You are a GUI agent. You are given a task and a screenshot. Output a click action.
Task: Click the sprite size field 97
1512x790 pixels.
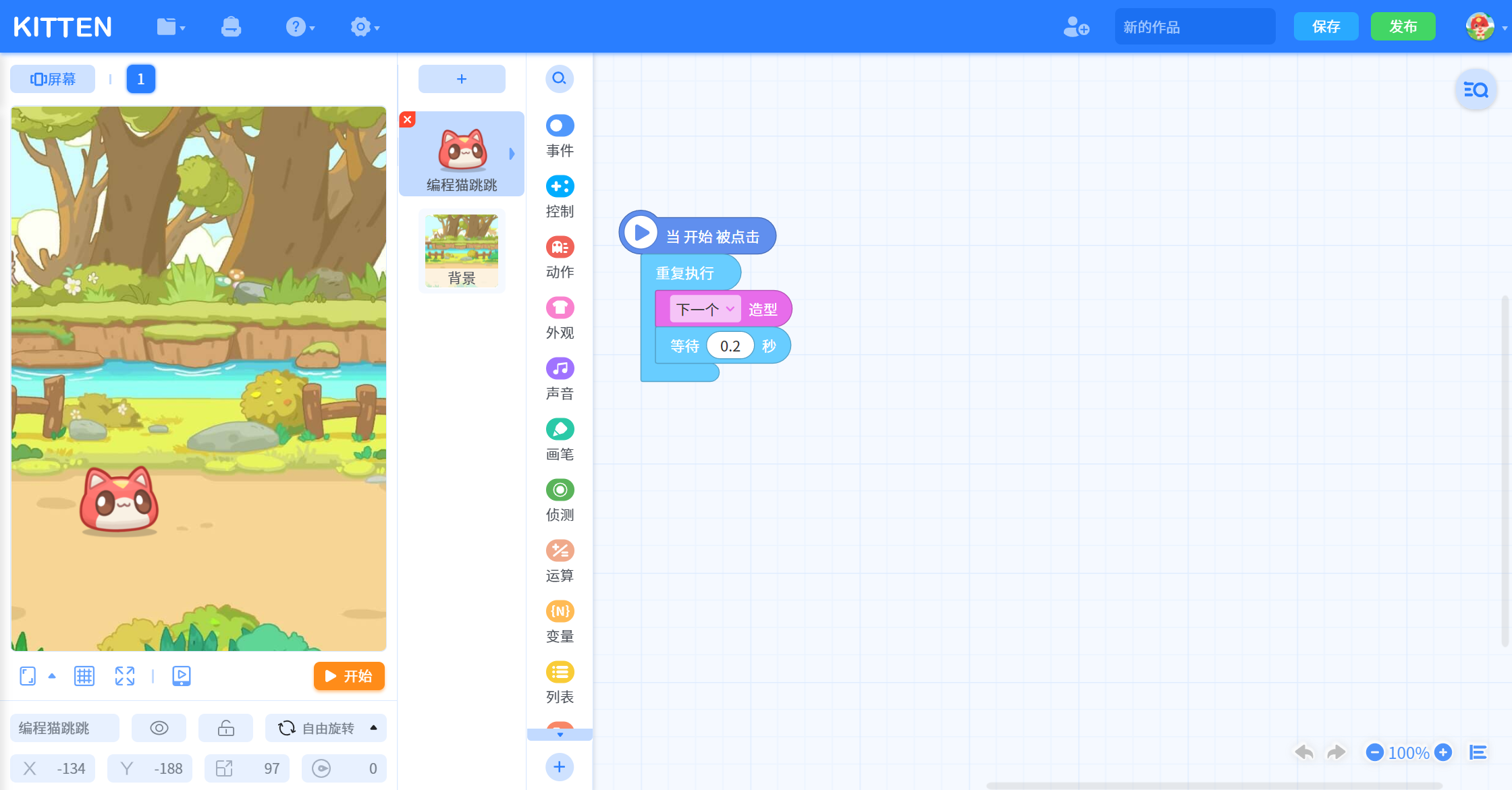tap(247, 768)
